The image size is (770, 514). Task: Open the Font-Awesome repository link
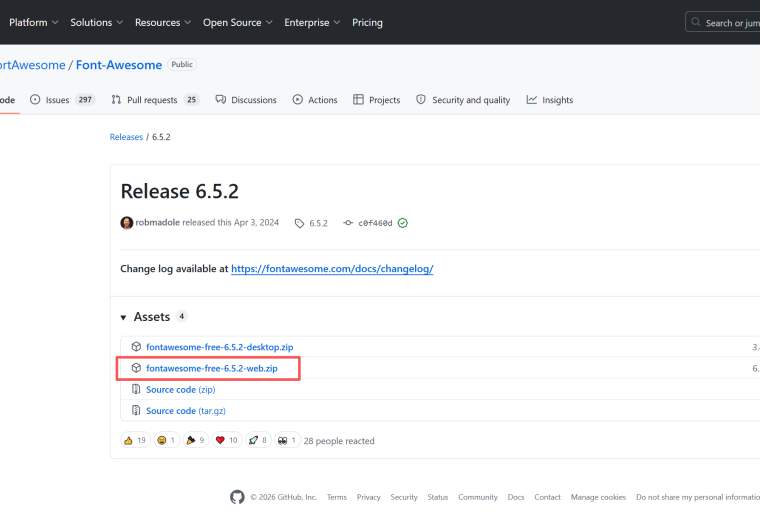119,65
